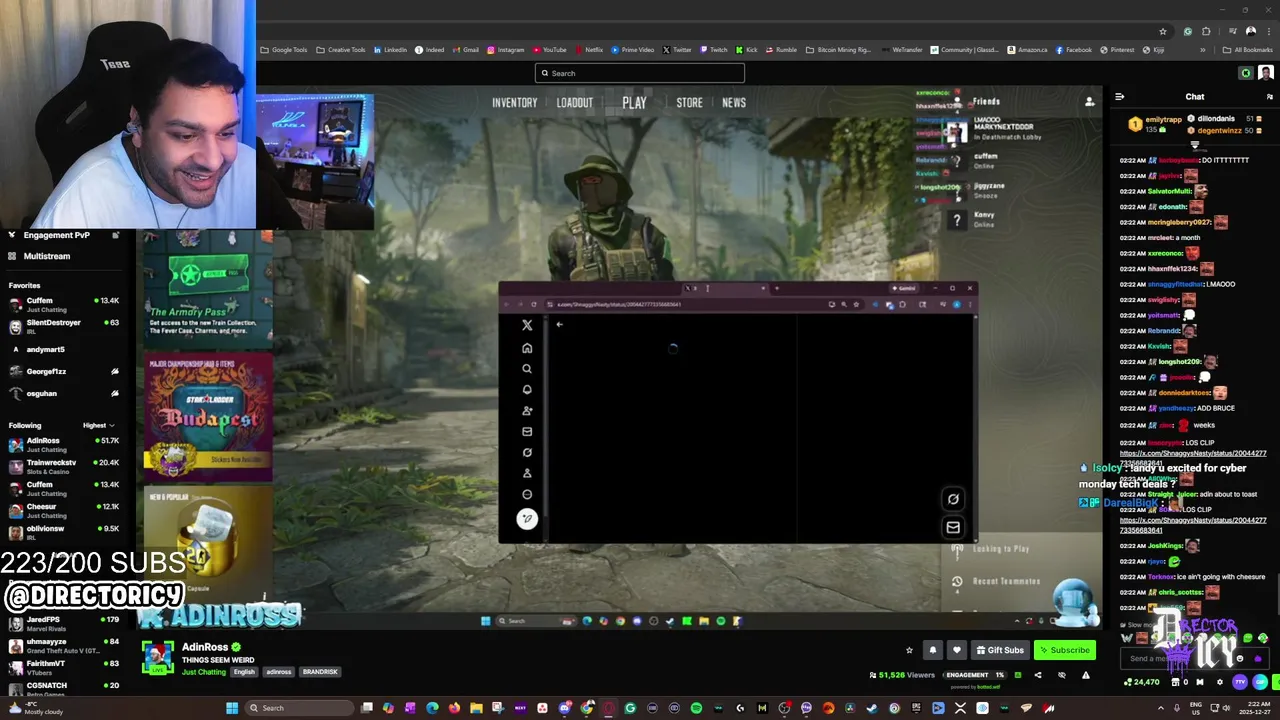
Task: Click the GIF button in chat
Action: coord(1258,682)
